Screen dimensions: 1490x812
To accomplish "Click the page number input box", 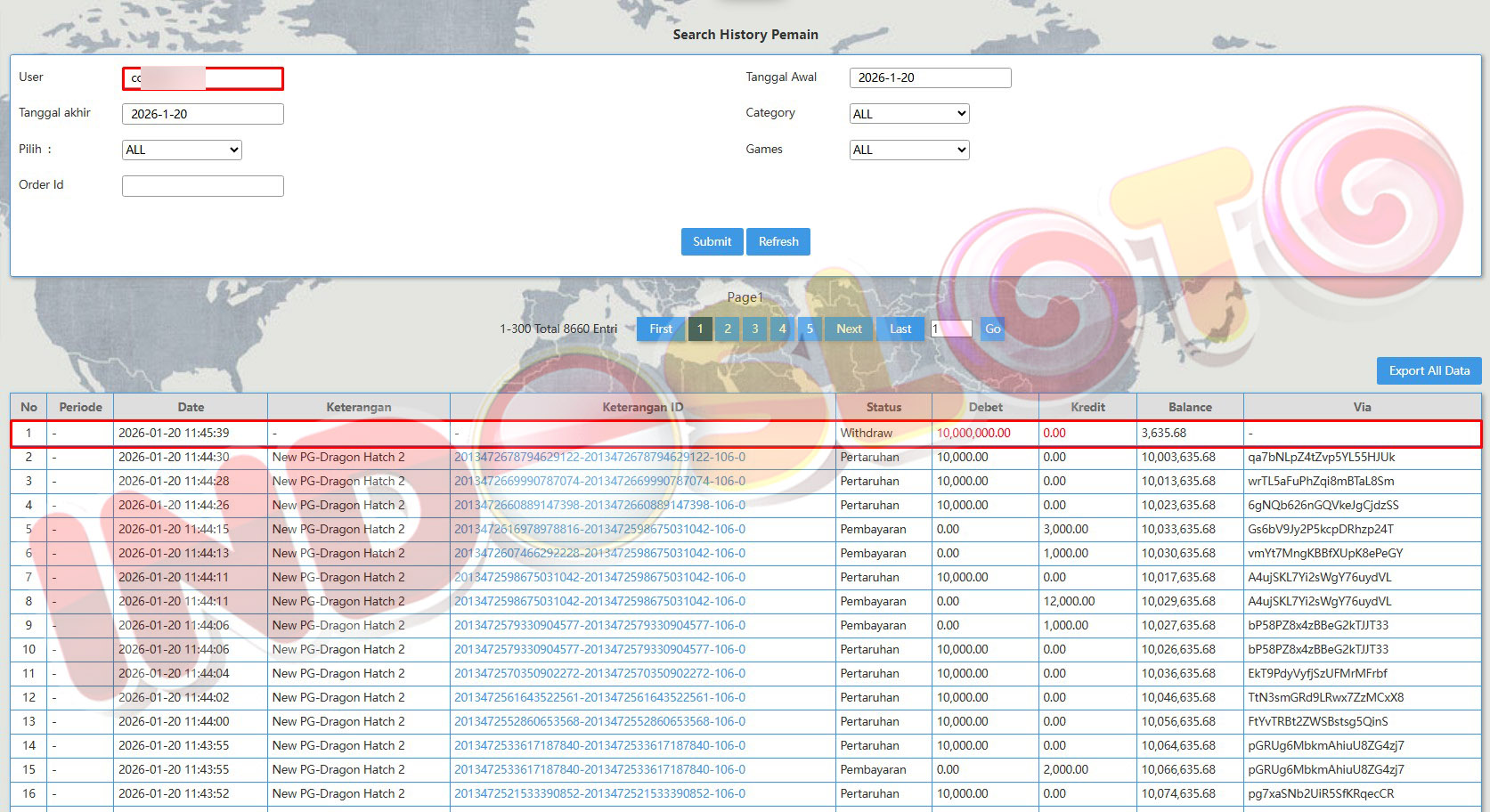I will 951,329.
